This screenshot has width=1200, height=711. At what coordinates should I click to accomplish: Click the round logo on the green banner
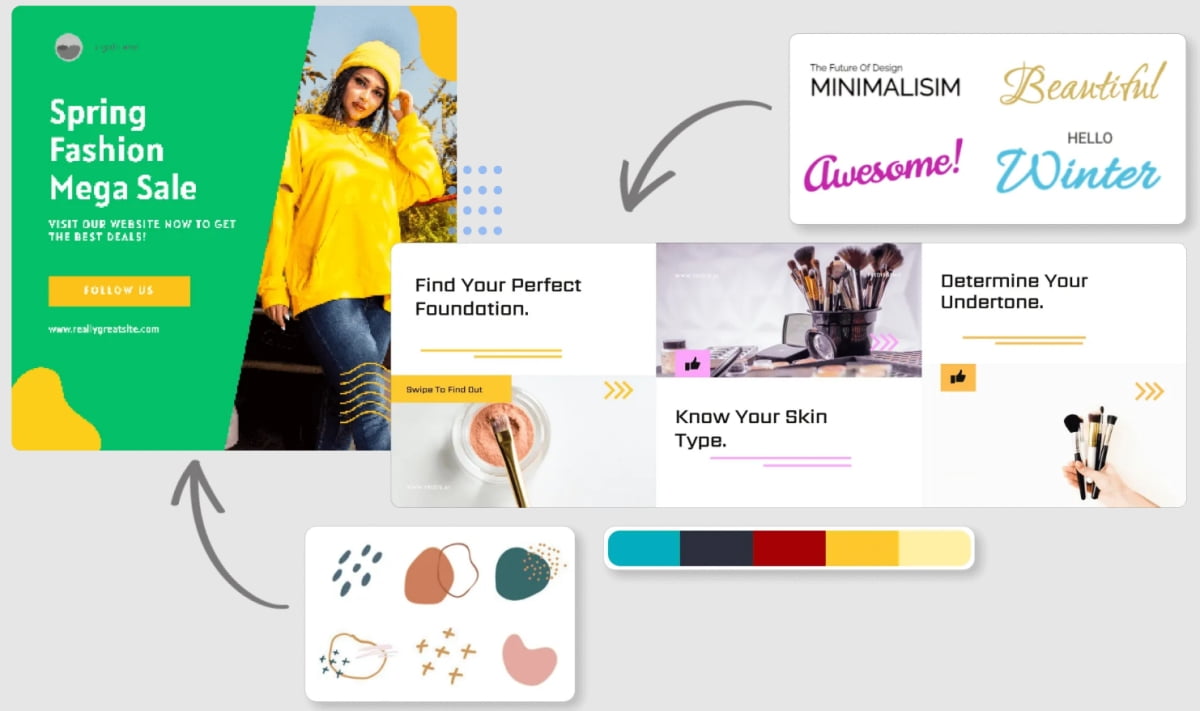pyautogui.click(x=69, y=47)
